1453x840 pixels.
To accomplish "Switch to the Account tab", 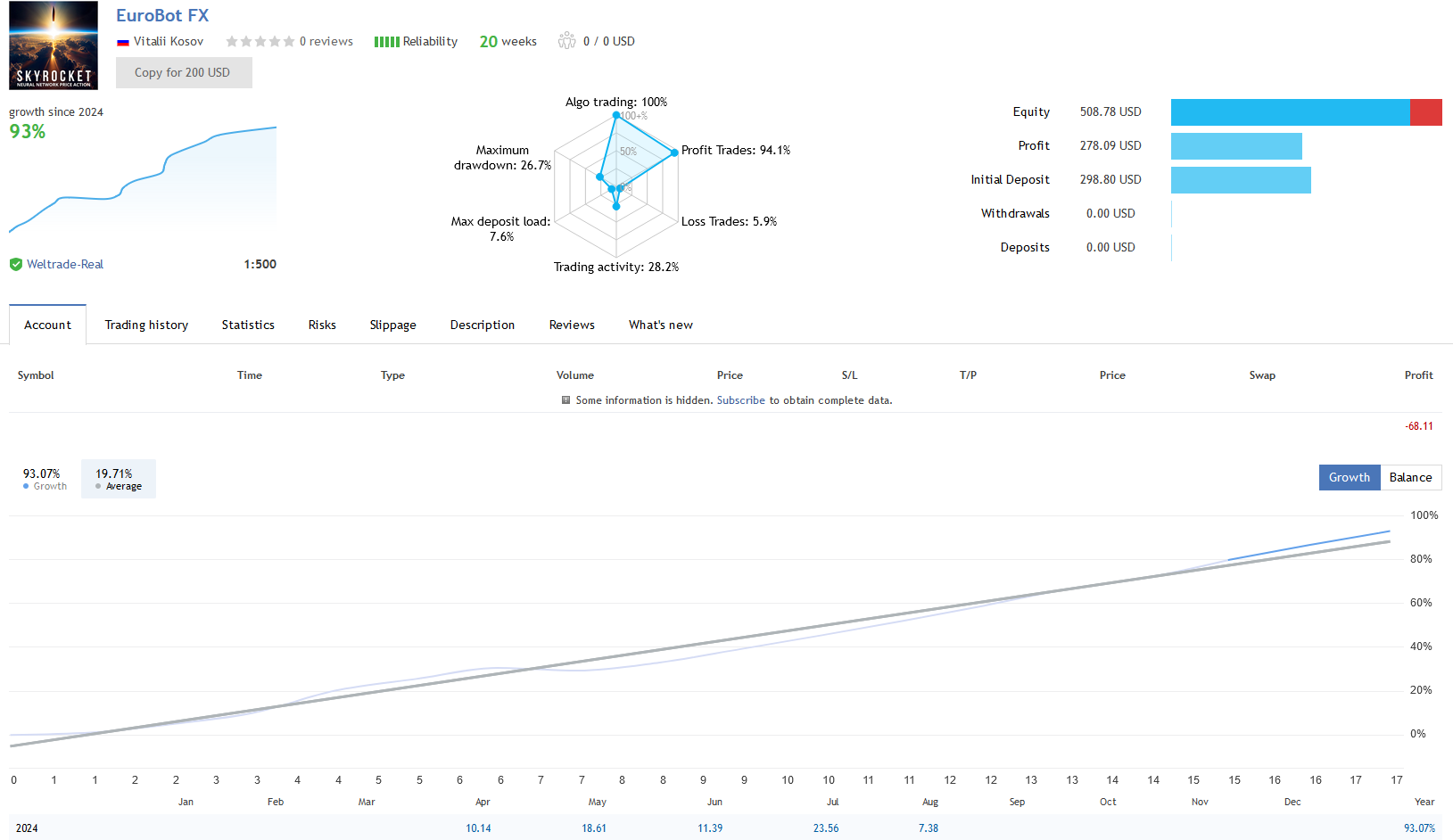I will point(47,325).
